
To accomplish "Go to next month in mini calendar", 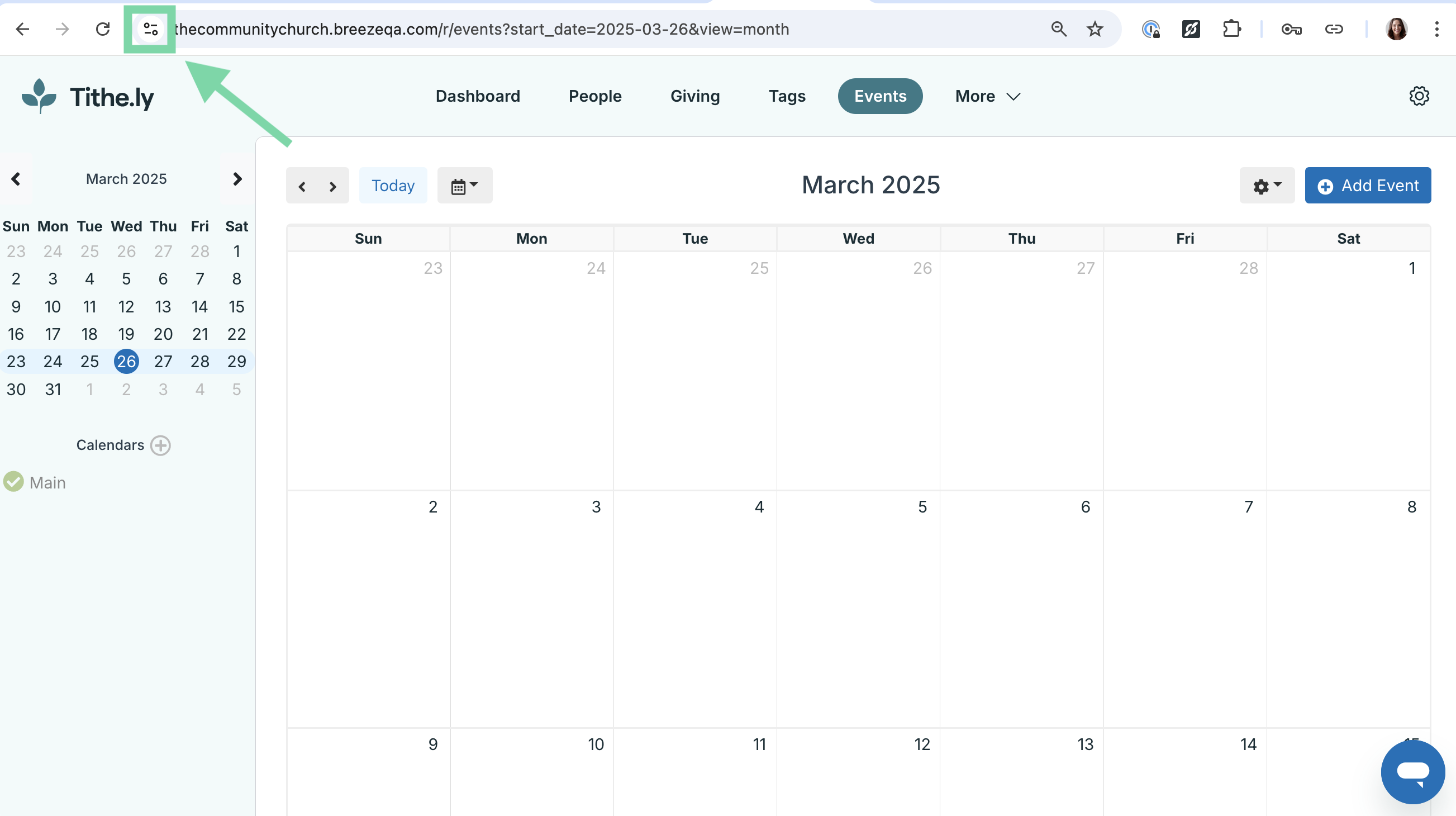I will [237, 179].
